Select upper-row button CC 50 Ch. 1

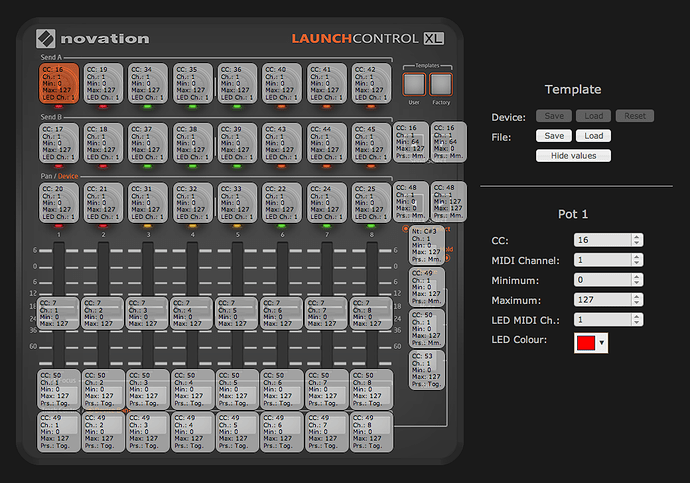pos(59,389)
